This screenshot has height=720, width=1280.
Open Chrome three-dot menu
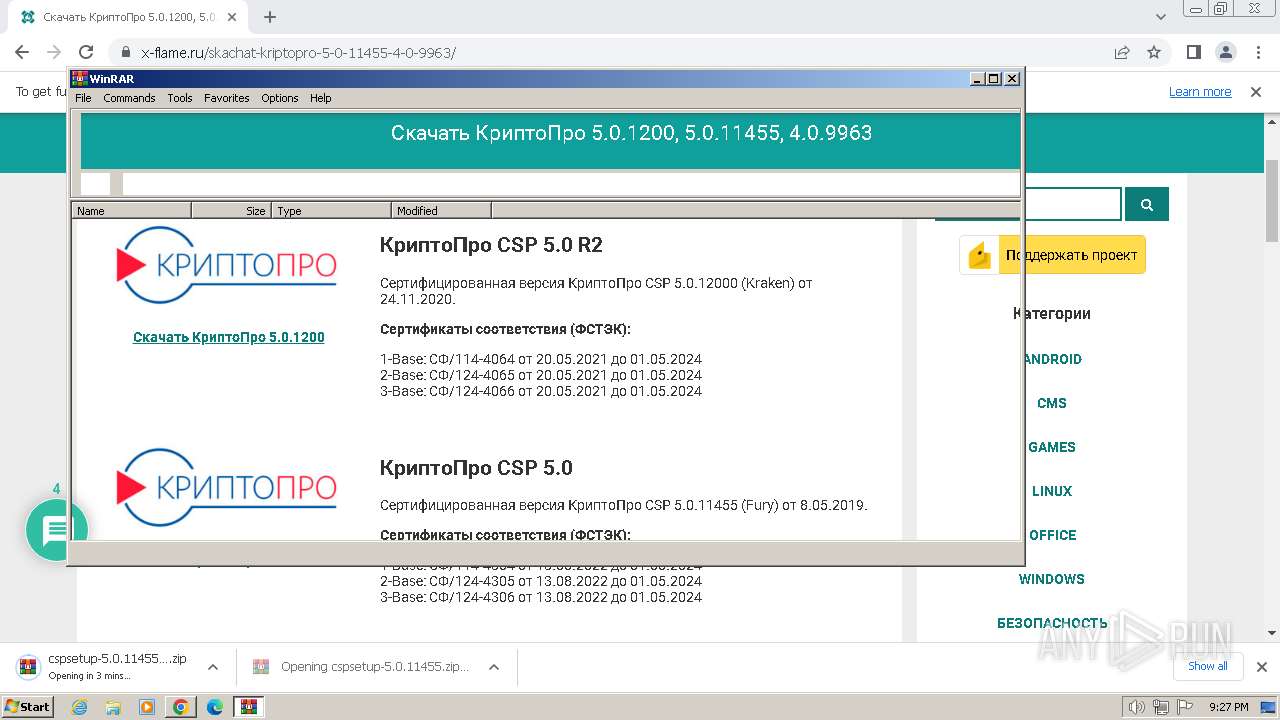click(1256, 52)
